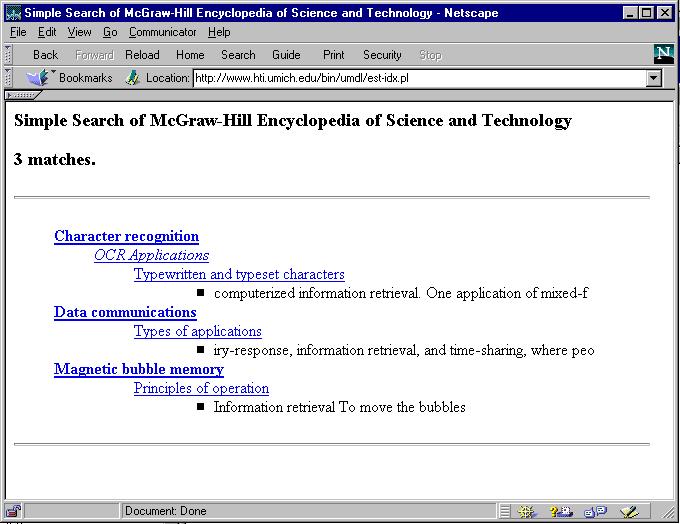The height and width of the screenshot is (524, 680).
Task: Open the Location URL history dropdown
Action: [x=654, y=79]
